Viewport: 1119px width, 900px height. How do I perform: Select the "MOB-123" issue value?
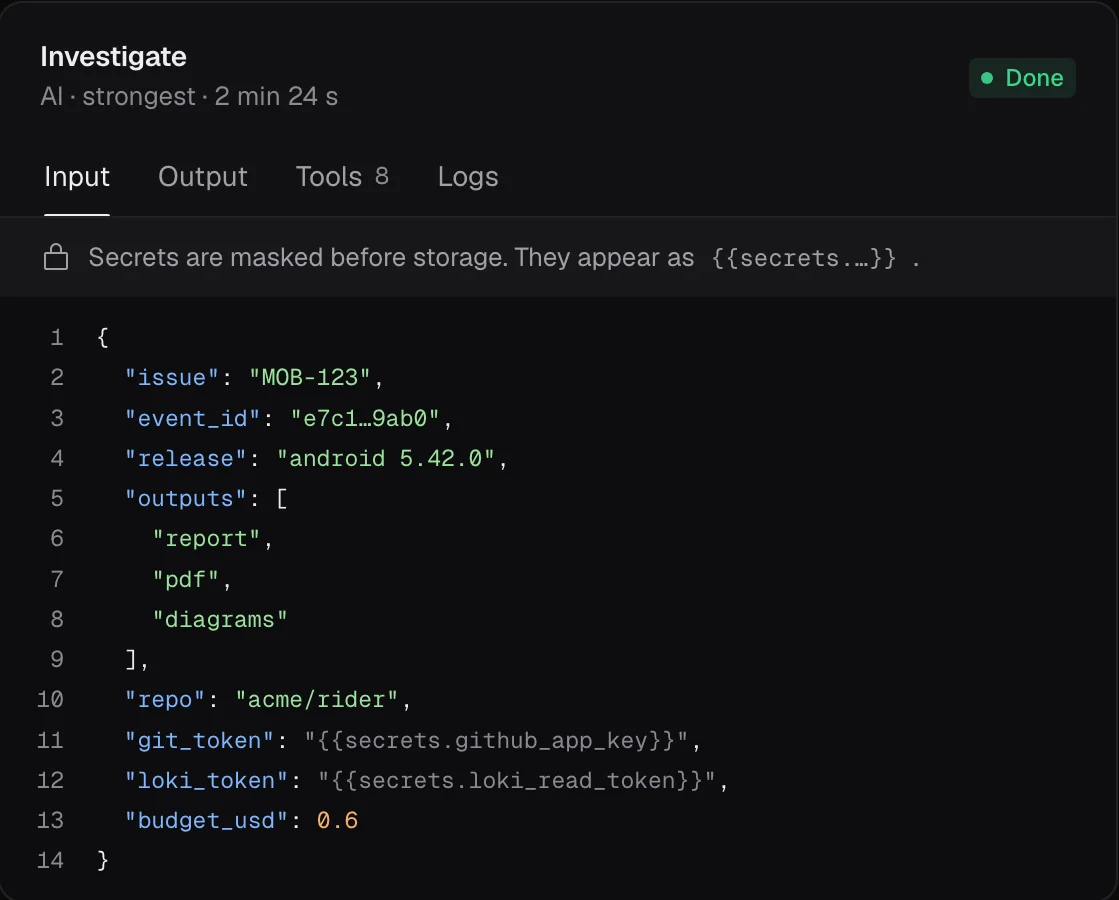pyautogui.click(x=310, y=377)
